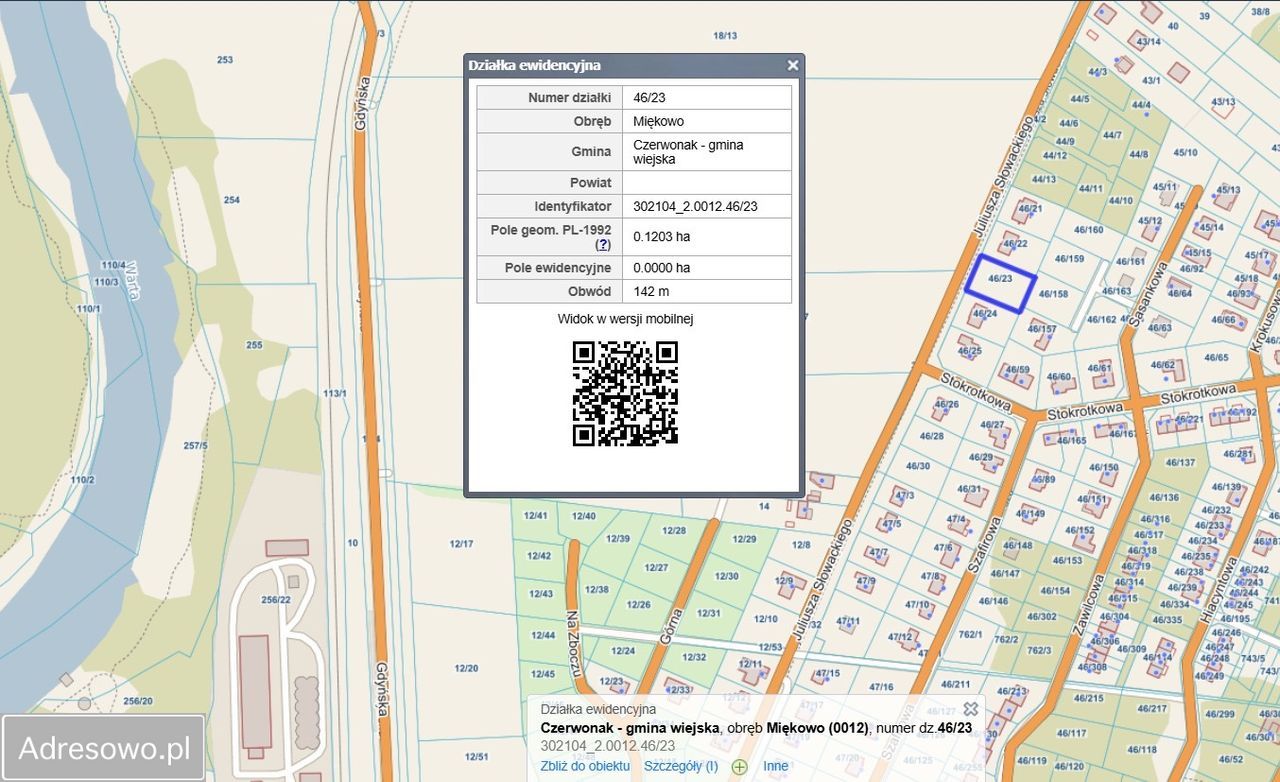The height and width of the screenshot is (782, 1280).
Task: Close the Działka ewidencyjna popup window
Action: click(792, 66)
